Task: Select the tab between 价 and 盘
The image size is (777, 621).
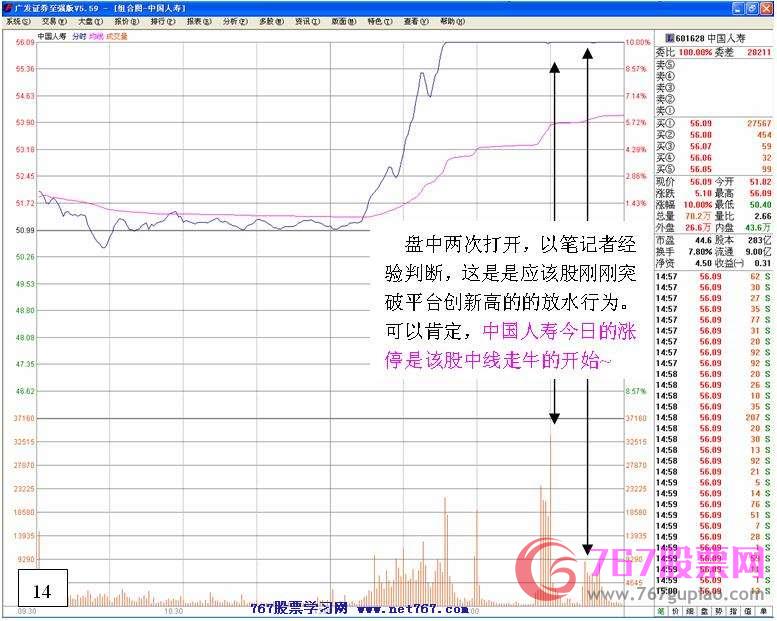Action: coord(690,611)
